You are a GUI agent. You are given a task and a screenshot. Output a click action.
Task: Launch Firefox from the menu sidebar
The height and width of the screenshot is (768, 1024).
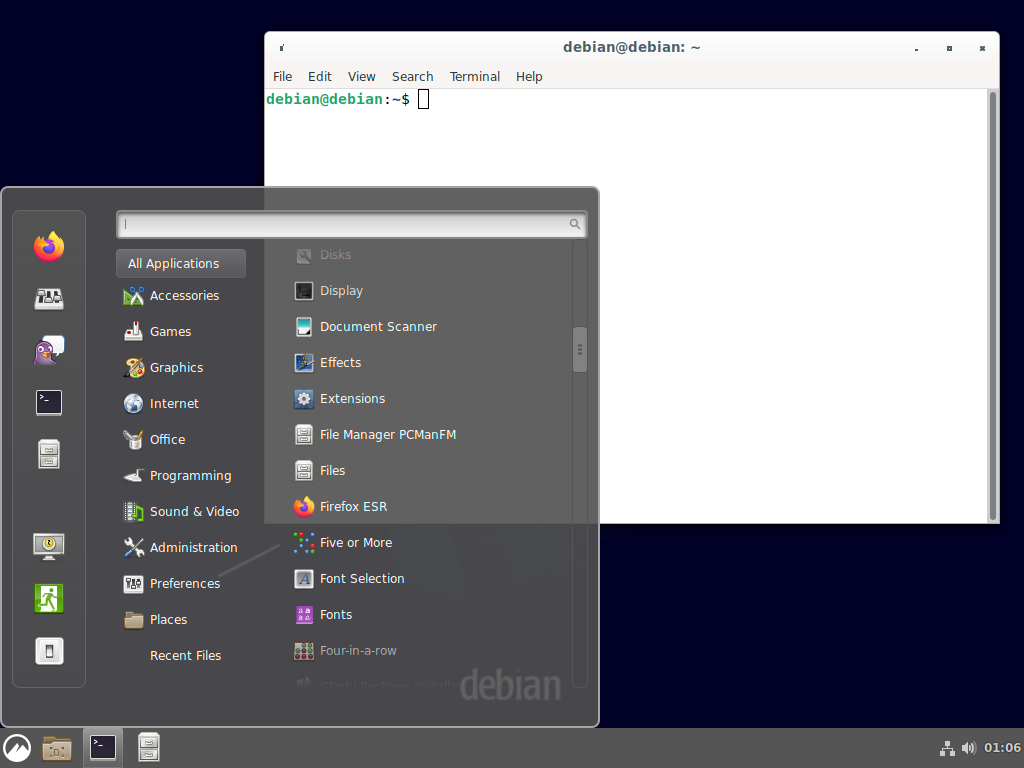pyautogui.click(x=48, y=246)
